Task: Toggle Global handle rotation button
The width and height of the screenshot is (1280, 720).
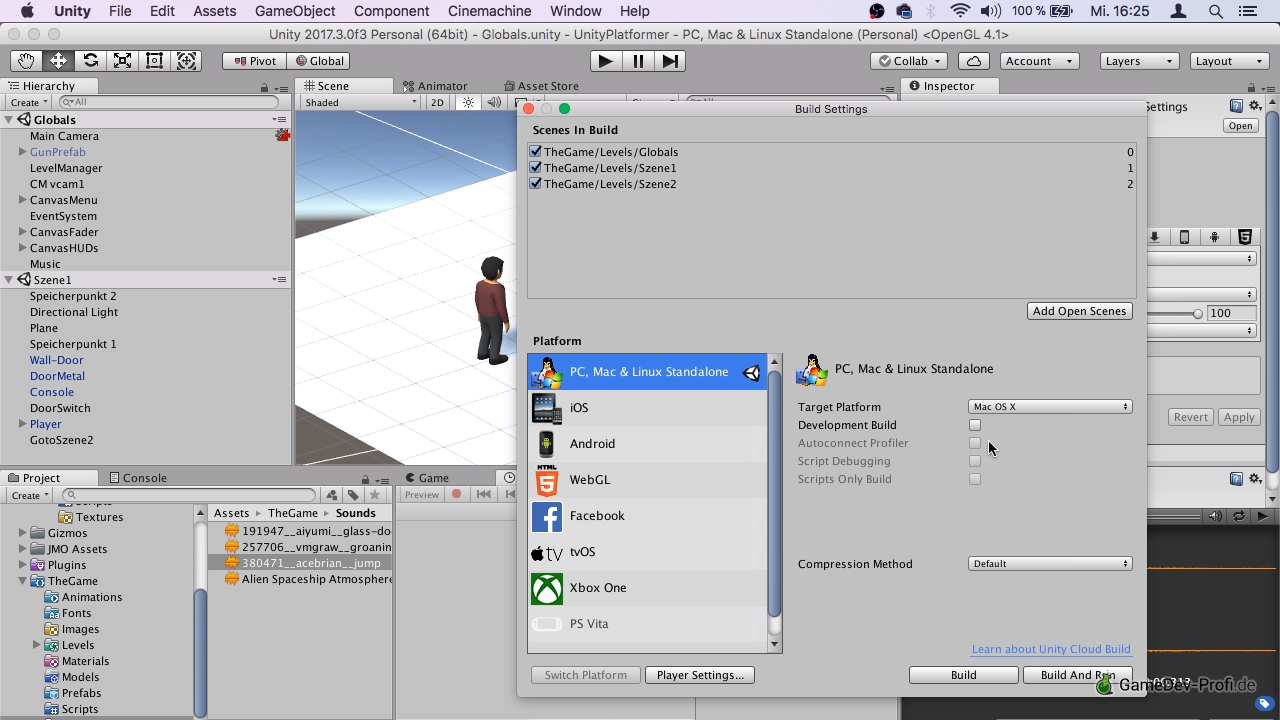Action: 318,61
